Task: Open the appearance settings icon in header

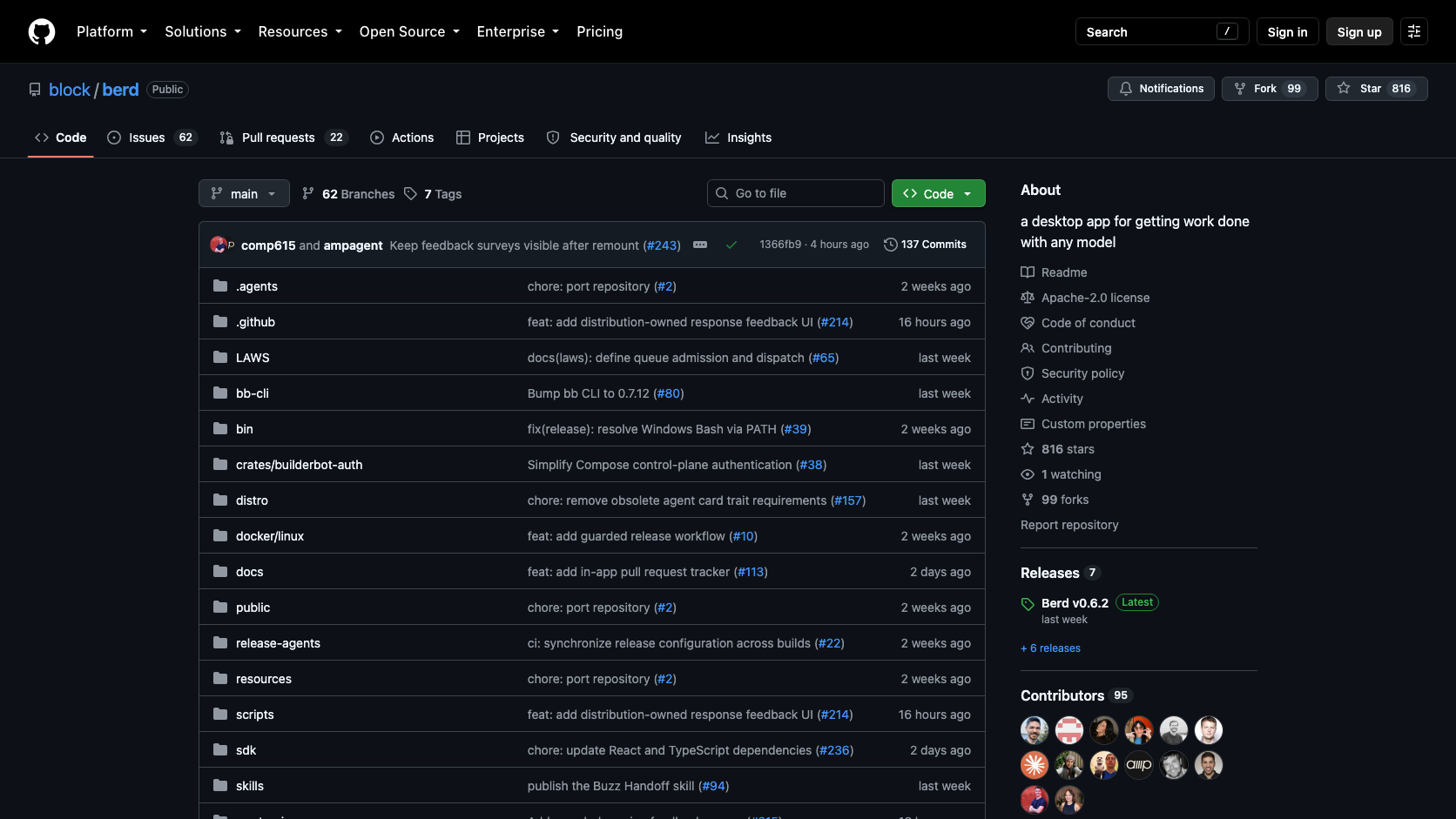Action: tap(1414, 31)
